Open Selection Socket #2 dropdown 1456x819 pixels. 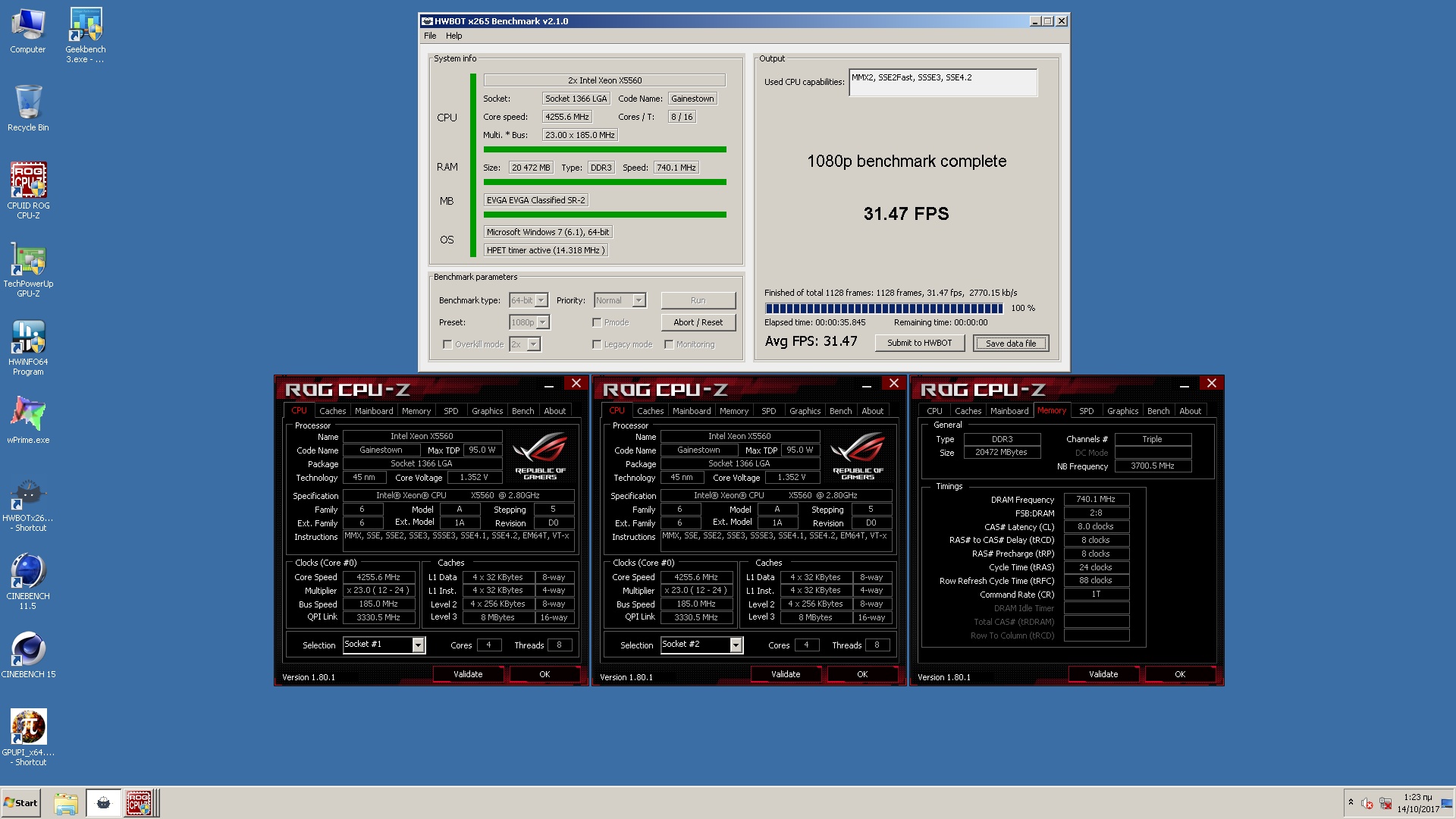click(x=701, y=645)
